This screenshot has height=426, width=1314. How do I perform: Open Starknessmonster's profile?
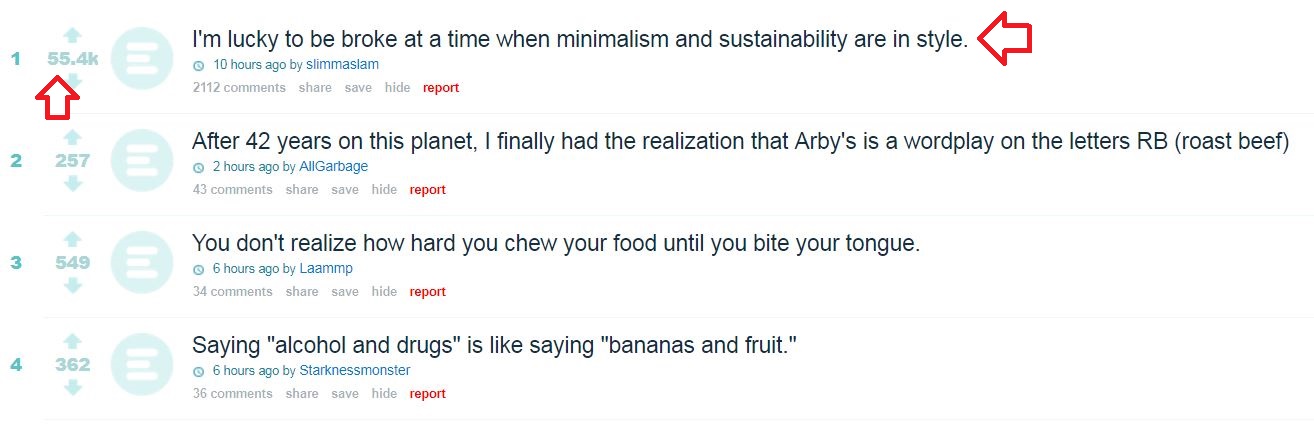pos(355,370)
